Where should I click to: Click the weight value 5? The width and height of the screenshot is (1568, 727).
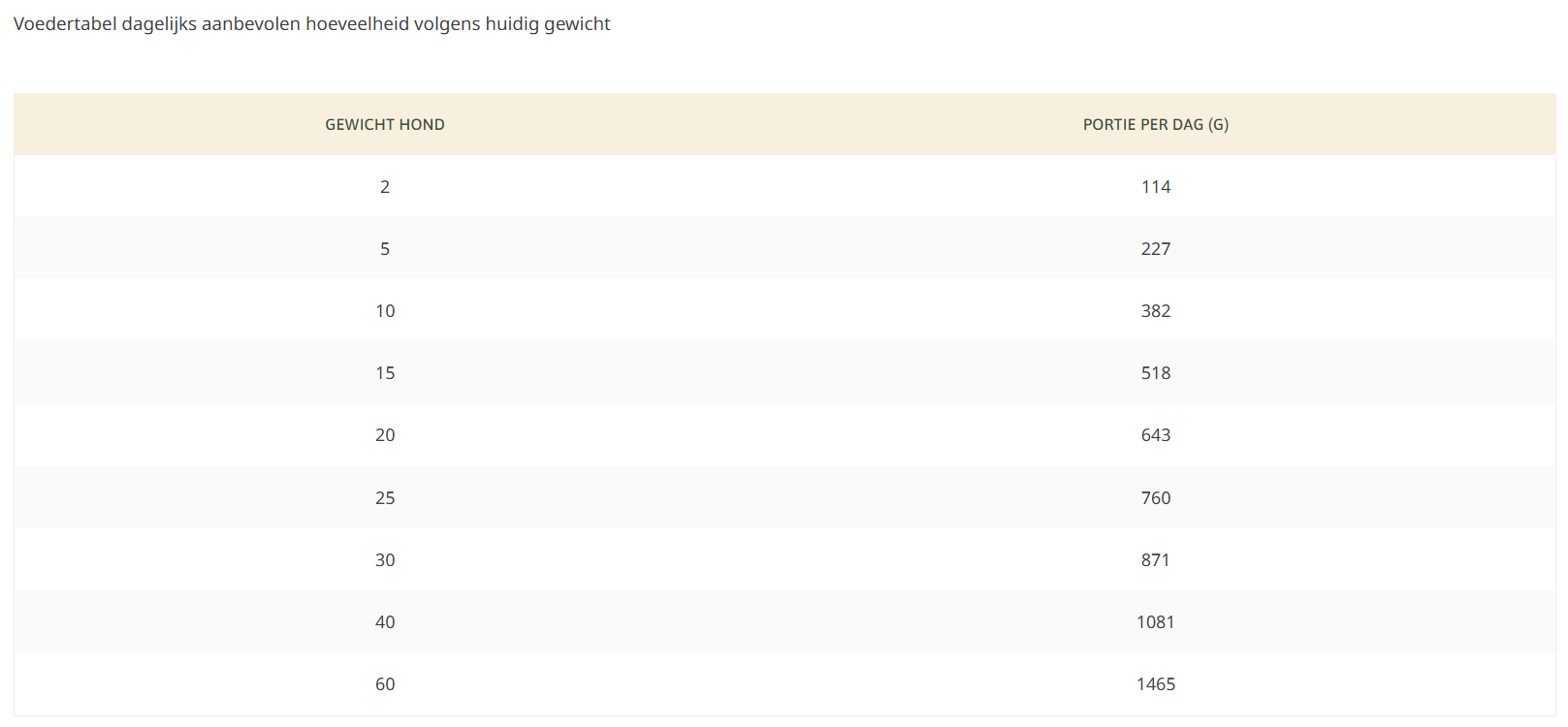click(x=385, y=249)
